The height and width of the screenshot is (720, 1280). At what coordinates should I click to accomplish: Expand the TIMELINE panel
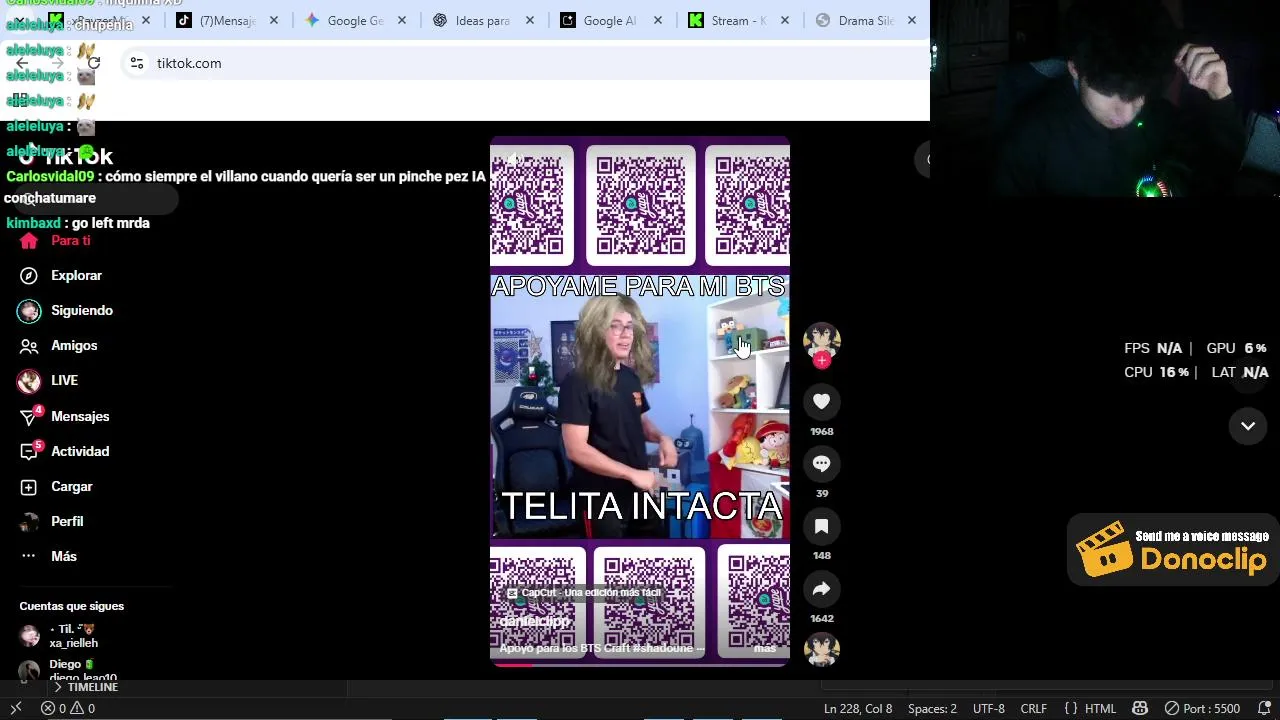[86, 687]
